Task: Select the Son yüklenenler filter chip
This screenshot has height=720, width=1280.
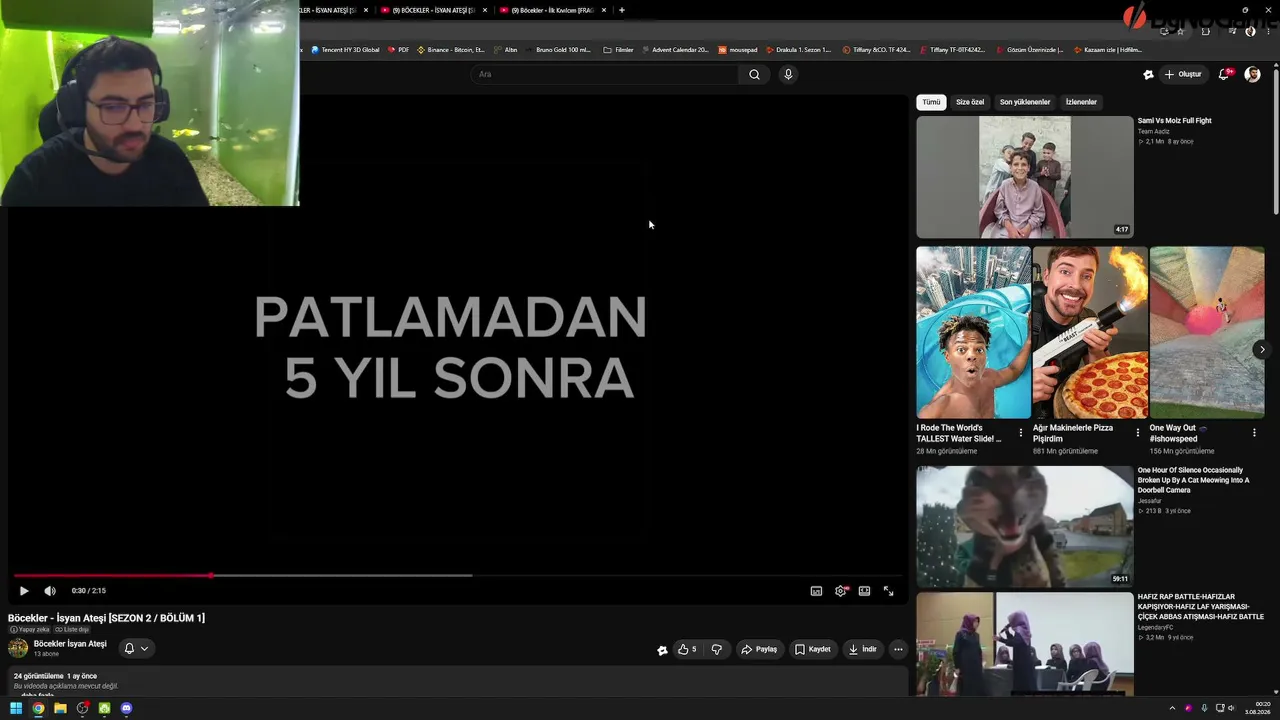Action: 1025,102
